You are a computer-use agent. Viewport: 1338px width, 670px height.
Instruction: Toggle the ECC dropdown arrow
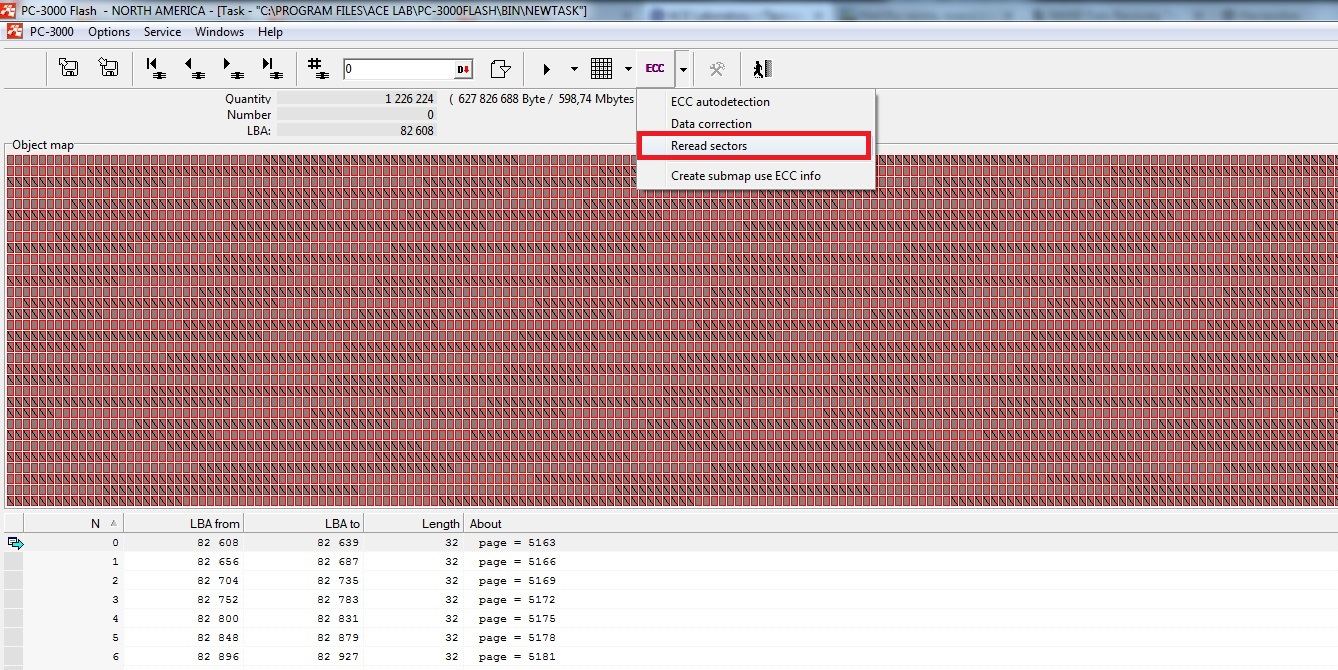coord(683,69)
